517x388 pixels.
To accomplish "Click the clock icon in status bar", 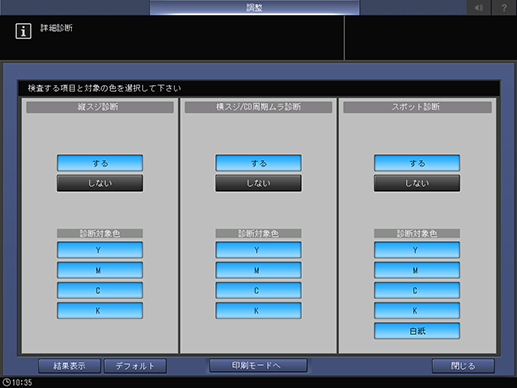I will 6,382.
